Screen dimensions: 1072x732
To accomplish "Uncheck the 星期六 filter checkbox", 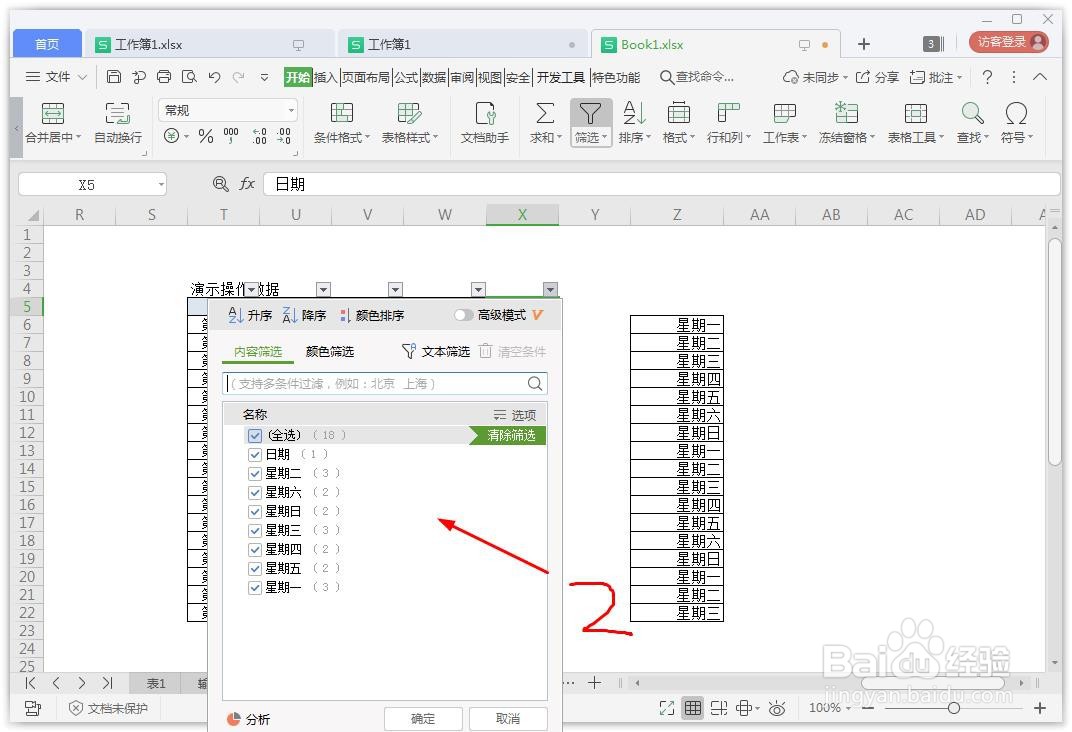I will 255,492.
